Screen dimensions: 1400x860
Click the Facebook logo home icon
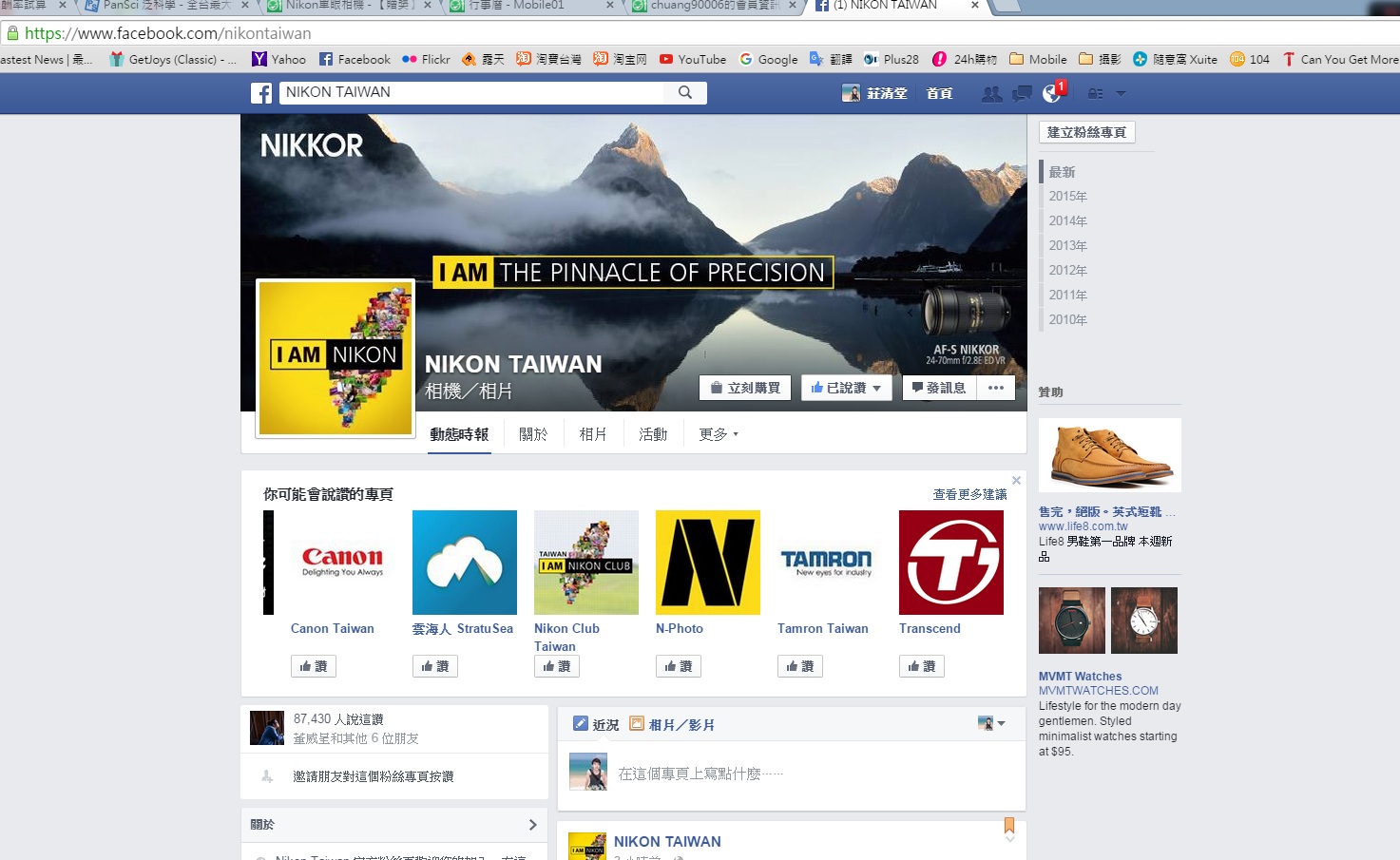pyautogui.click(x=261, y=93)
